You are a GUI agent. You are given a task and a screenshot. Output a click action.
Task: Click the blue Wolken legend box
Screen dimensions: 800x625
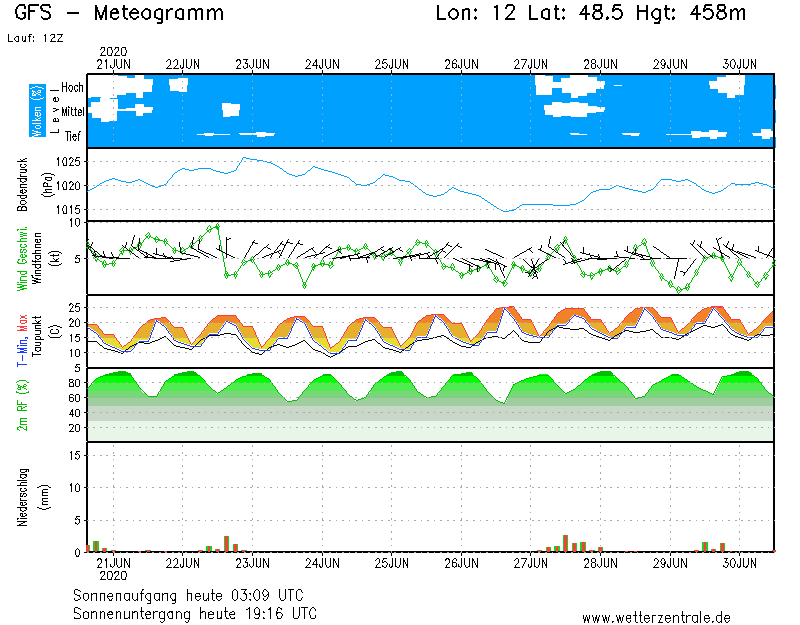38,110
